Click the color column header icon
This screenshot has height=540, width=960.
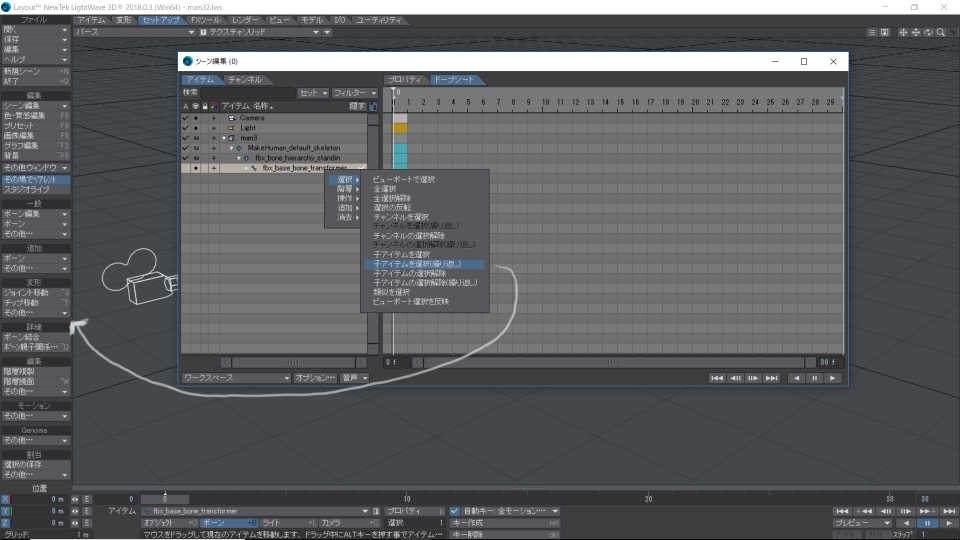[214, 107]
